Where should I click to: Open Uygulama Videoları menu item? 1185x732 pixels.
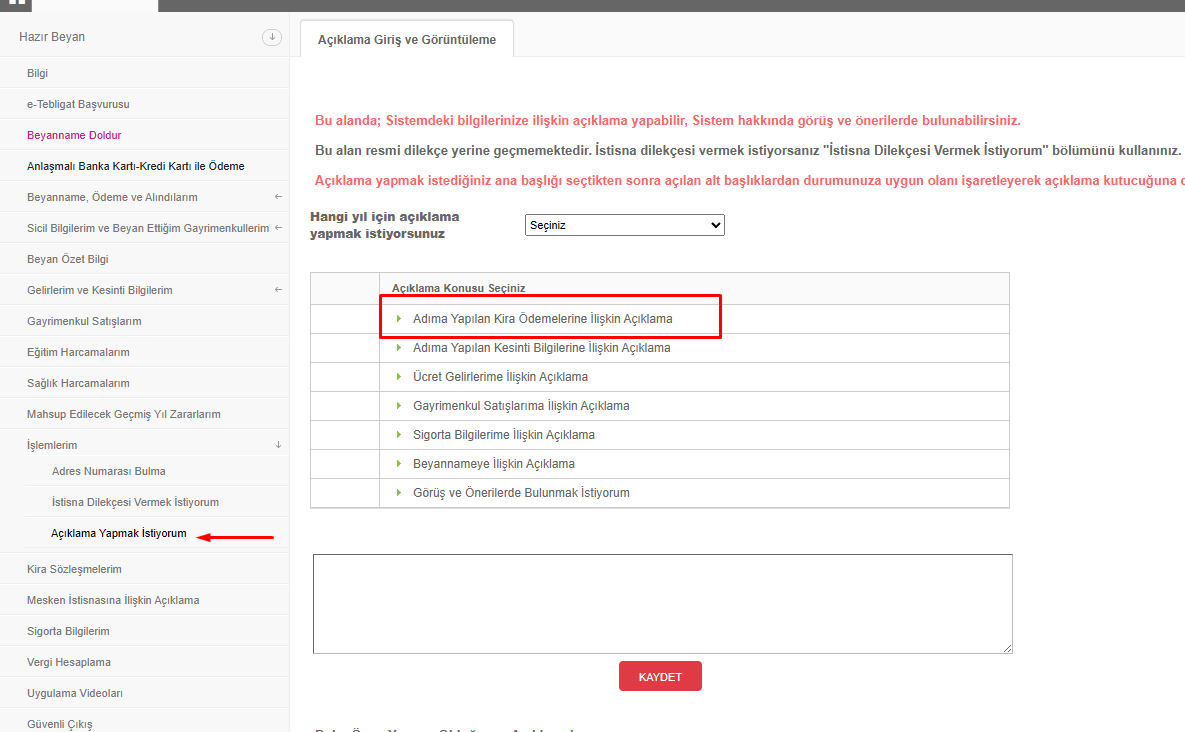tap(75, 693)
